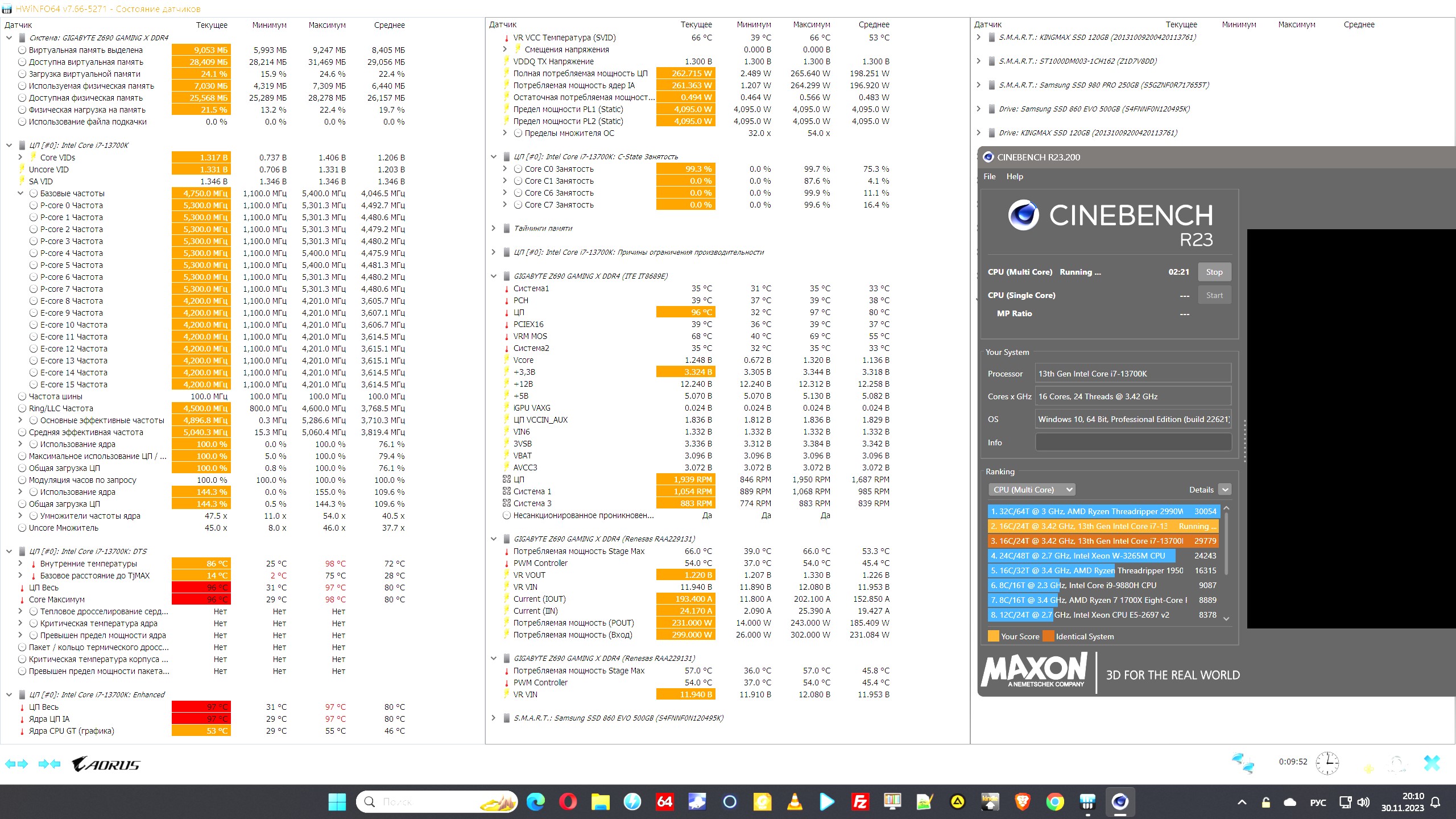Click the network remote sensors icon

point(1243,763)
